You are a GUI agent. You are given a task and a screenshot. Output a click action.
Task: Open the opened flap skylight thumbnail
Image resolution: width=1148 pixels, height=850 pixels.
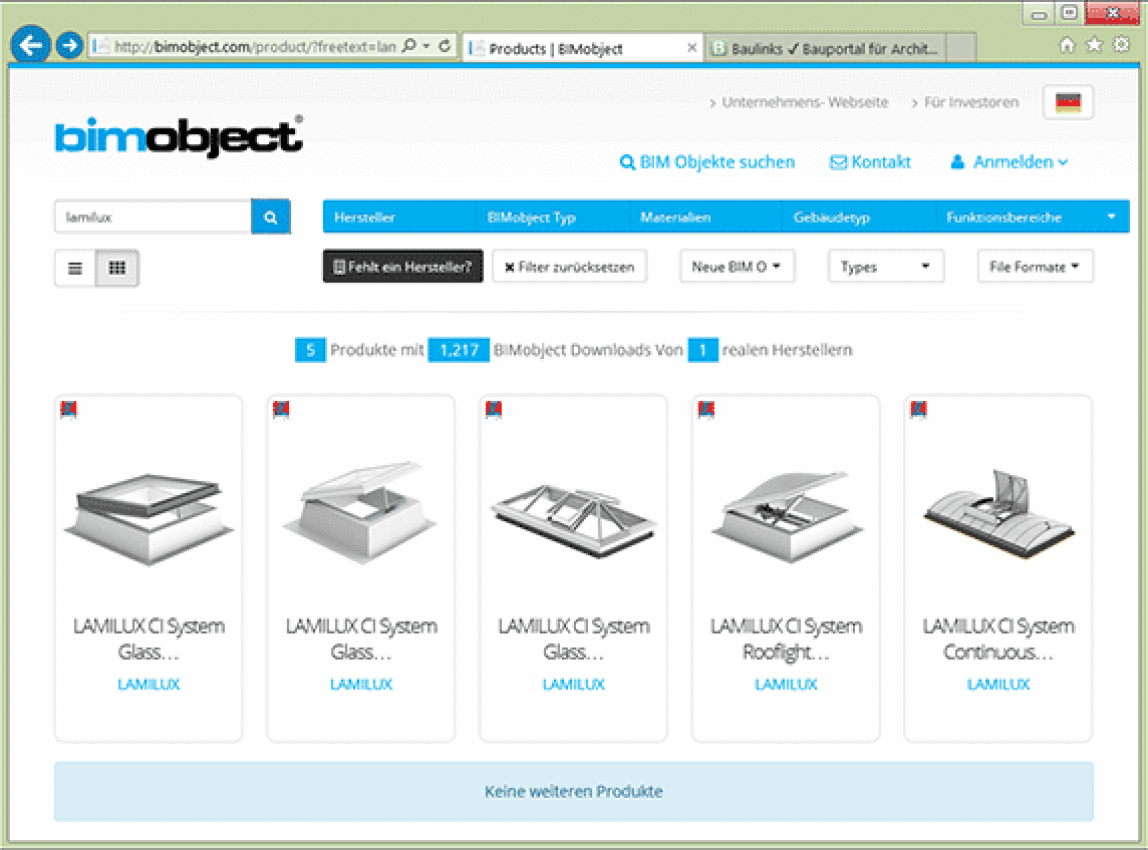click(x=361, y=512)
